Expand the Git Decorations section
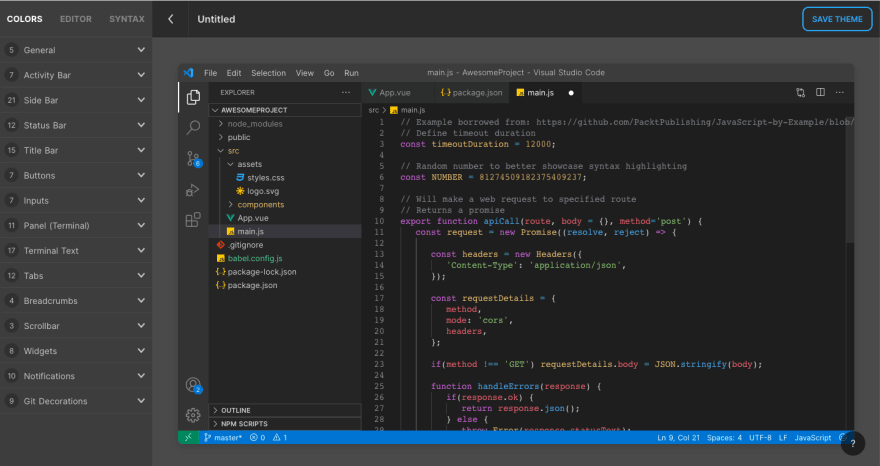This screenshot has height=466, width=880. (x=76, y=401)
